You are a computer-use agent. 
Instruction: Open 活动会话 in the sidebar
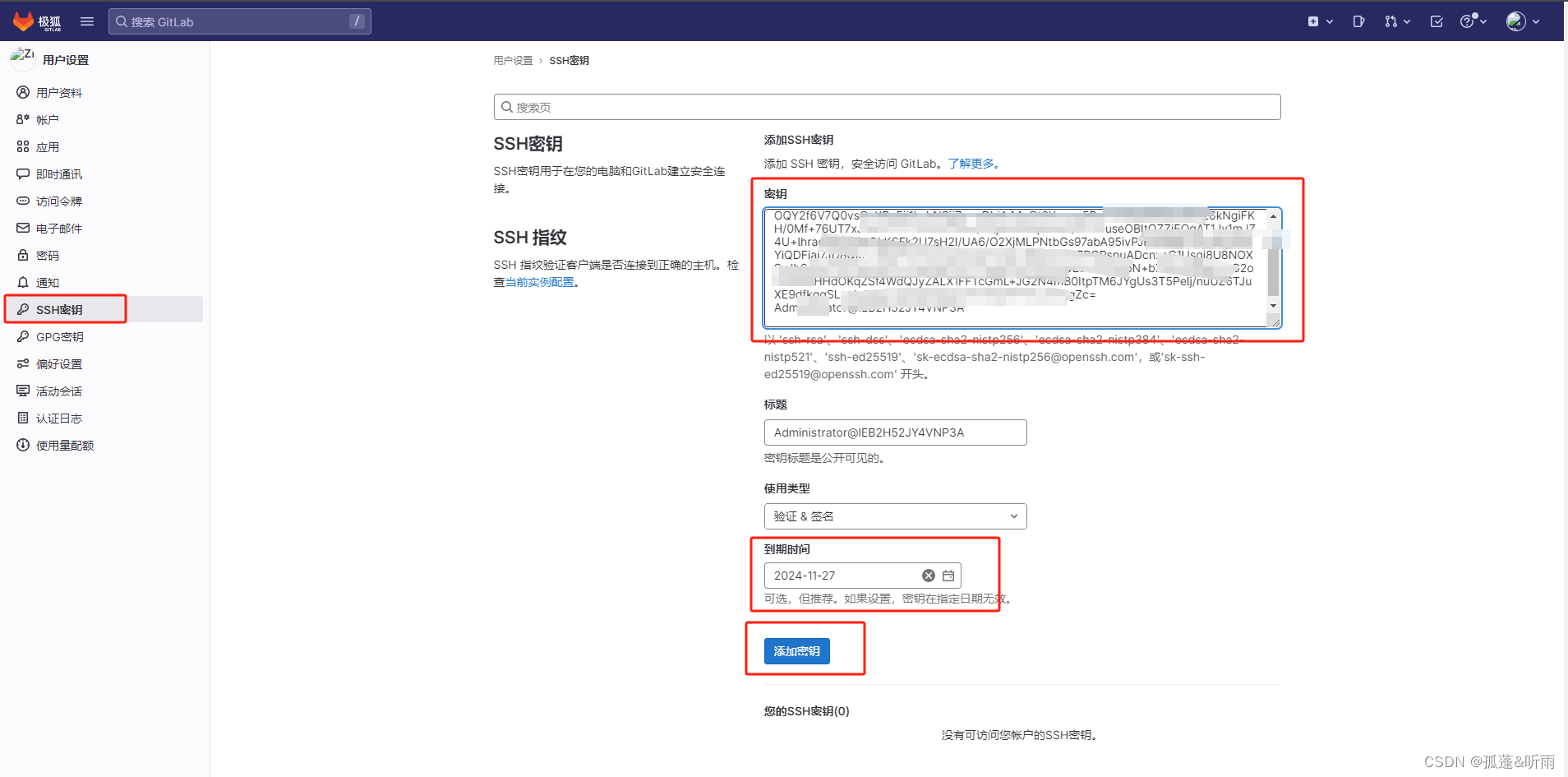pyautogui.click(x=104, y=391)
